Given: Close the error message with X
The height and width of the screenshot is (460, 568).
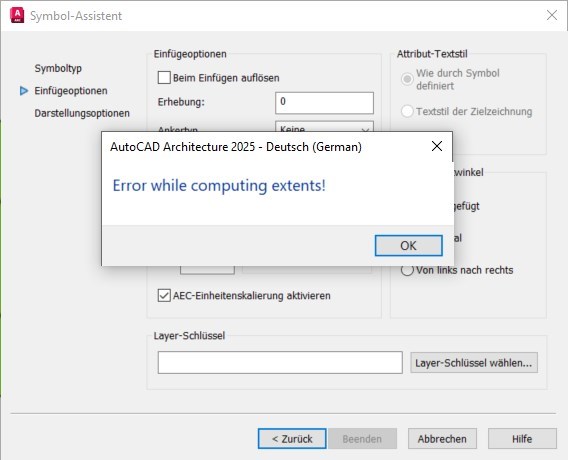Looking at the screenshot, I should [x=437, y=146].
